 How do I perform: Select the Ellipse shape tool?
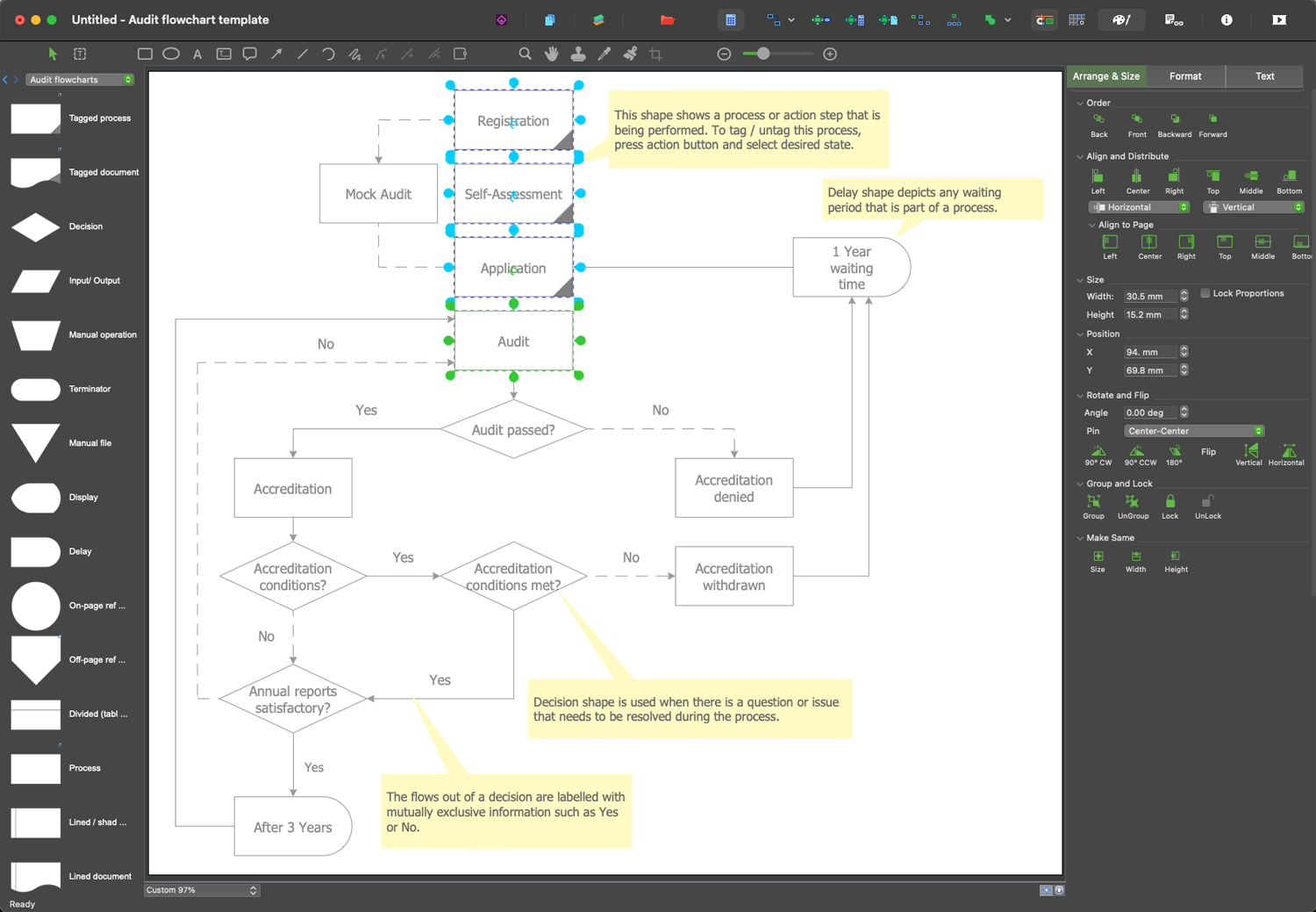pos(171,54)
